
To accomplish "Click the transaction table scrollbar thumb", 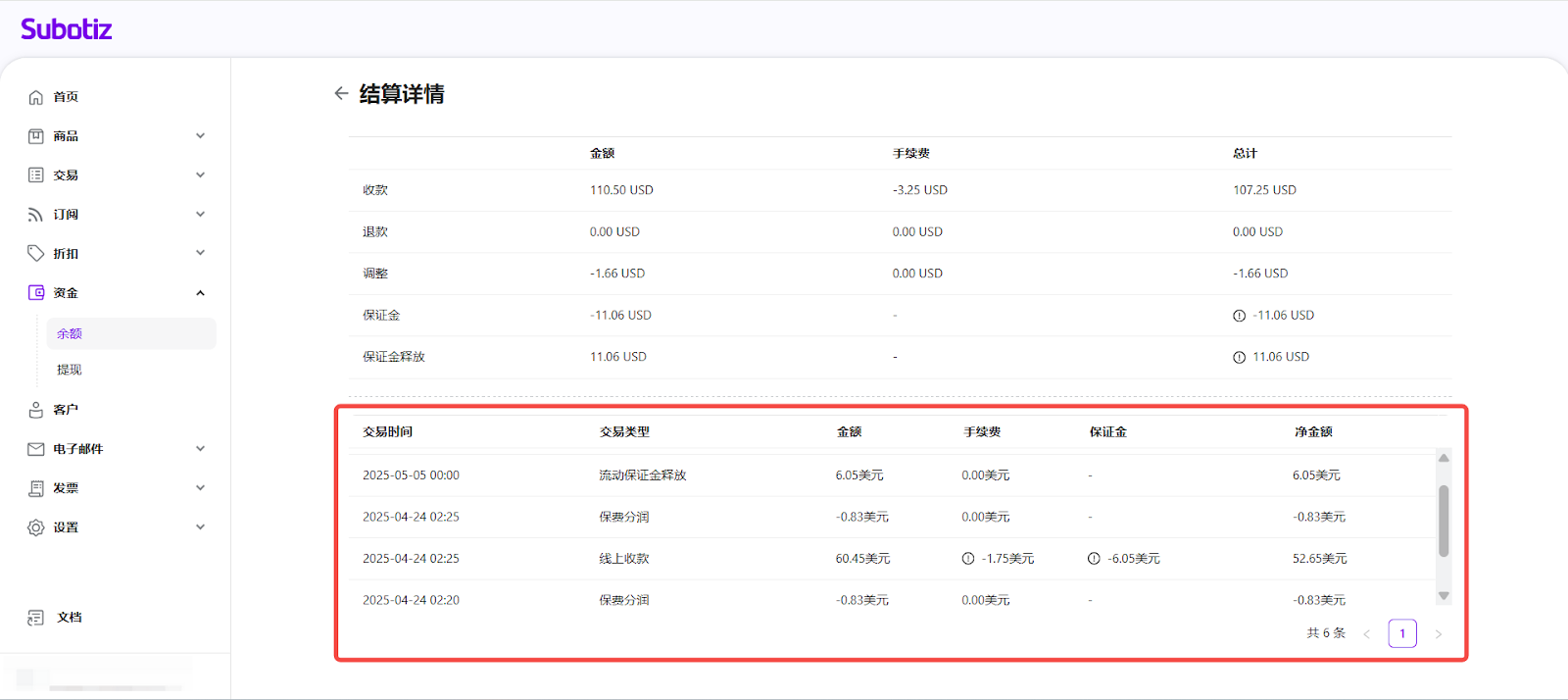I will pyautogui.click(x=1444, y=521).
